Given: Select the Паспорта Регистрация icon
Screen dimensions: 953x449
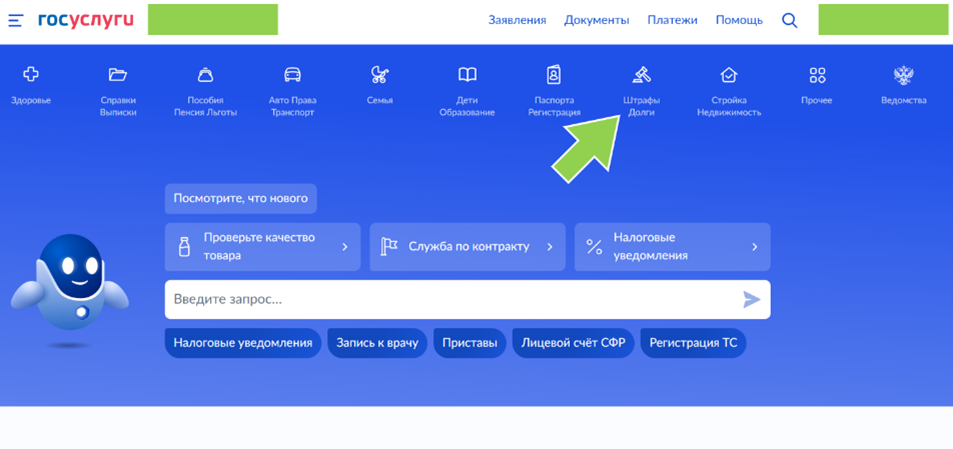Looking at the screenshot, I should [554, 75].
